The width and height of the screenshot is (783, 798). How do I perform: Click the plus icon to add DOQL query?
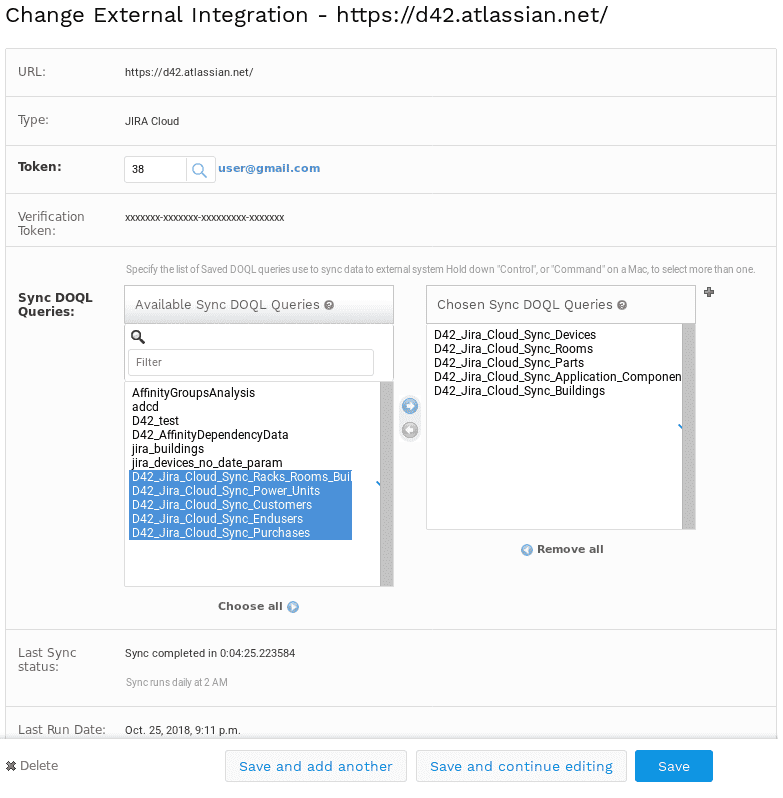click(x=709, y=293)
